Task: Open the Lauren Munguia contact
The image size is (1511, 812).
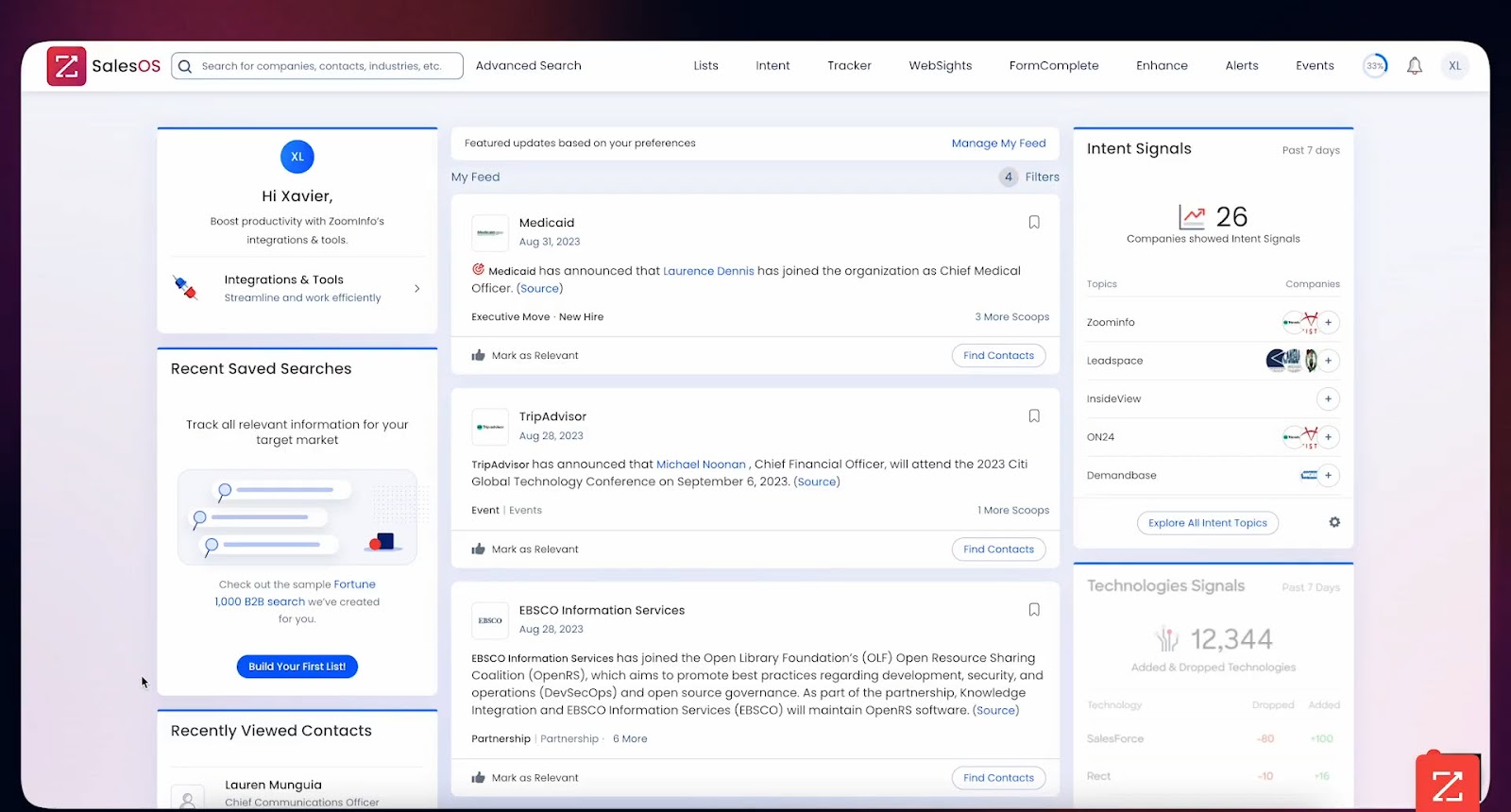Action: click(273, 785)
